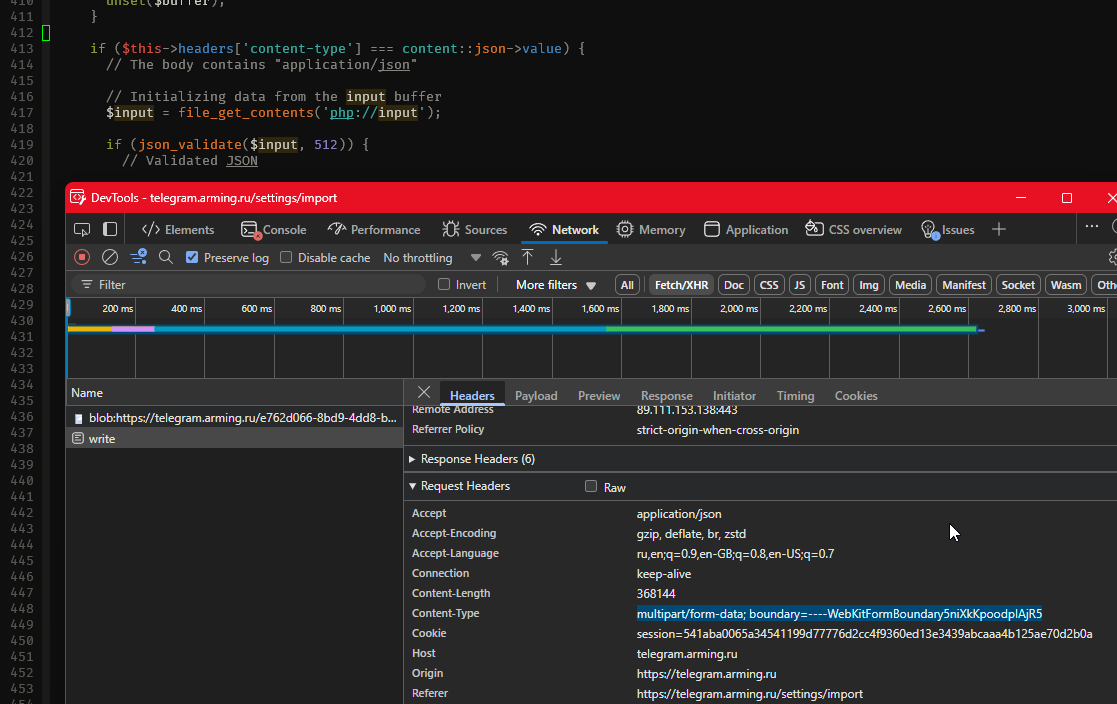Click the export HAR download arrow
The width and height of the screenshot is (1117, 704).
click(x=556, y=257)
